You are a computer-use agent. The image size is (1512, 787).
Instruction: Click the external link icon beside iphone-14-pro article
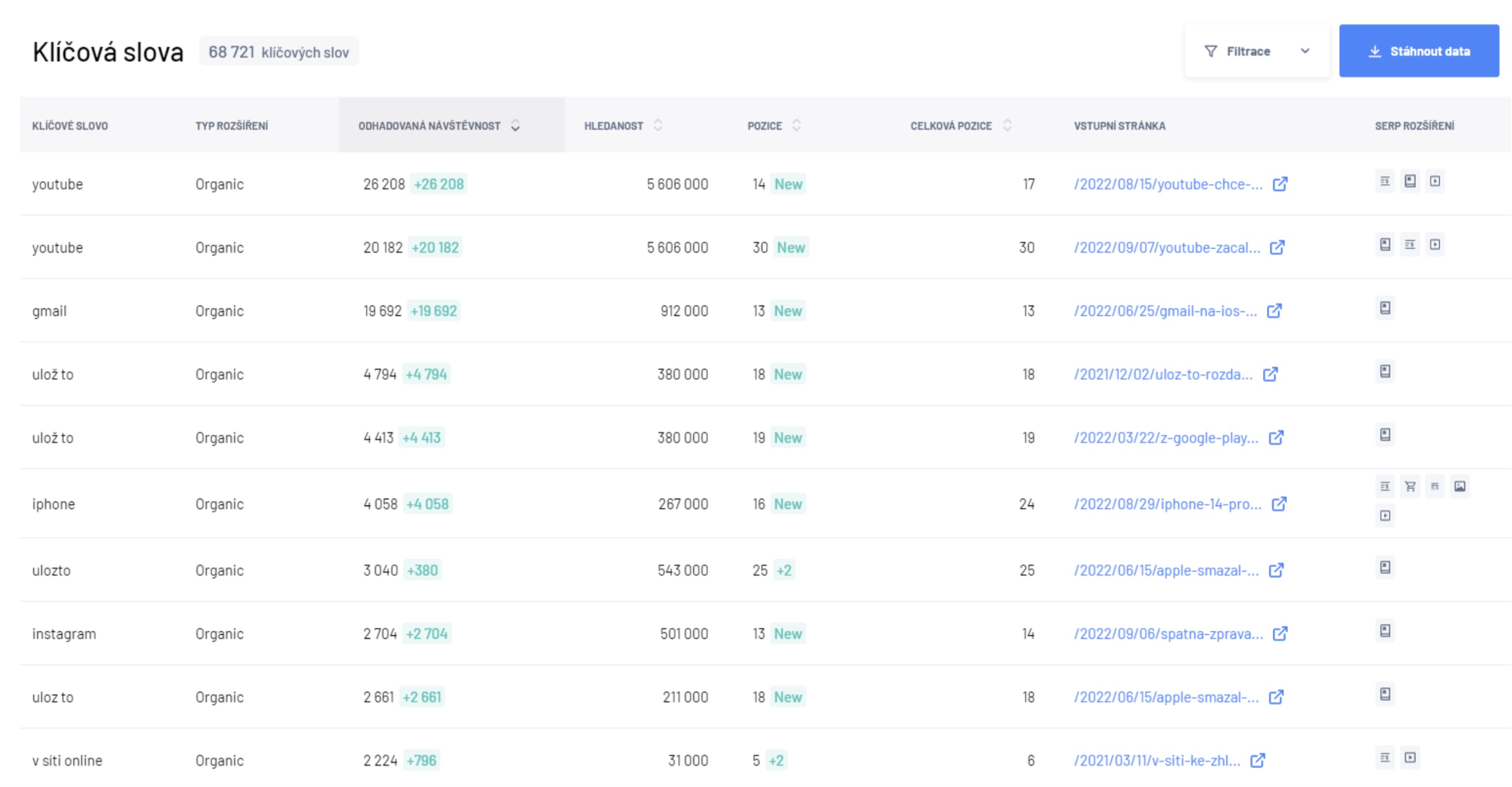(x=1278, y=504)
